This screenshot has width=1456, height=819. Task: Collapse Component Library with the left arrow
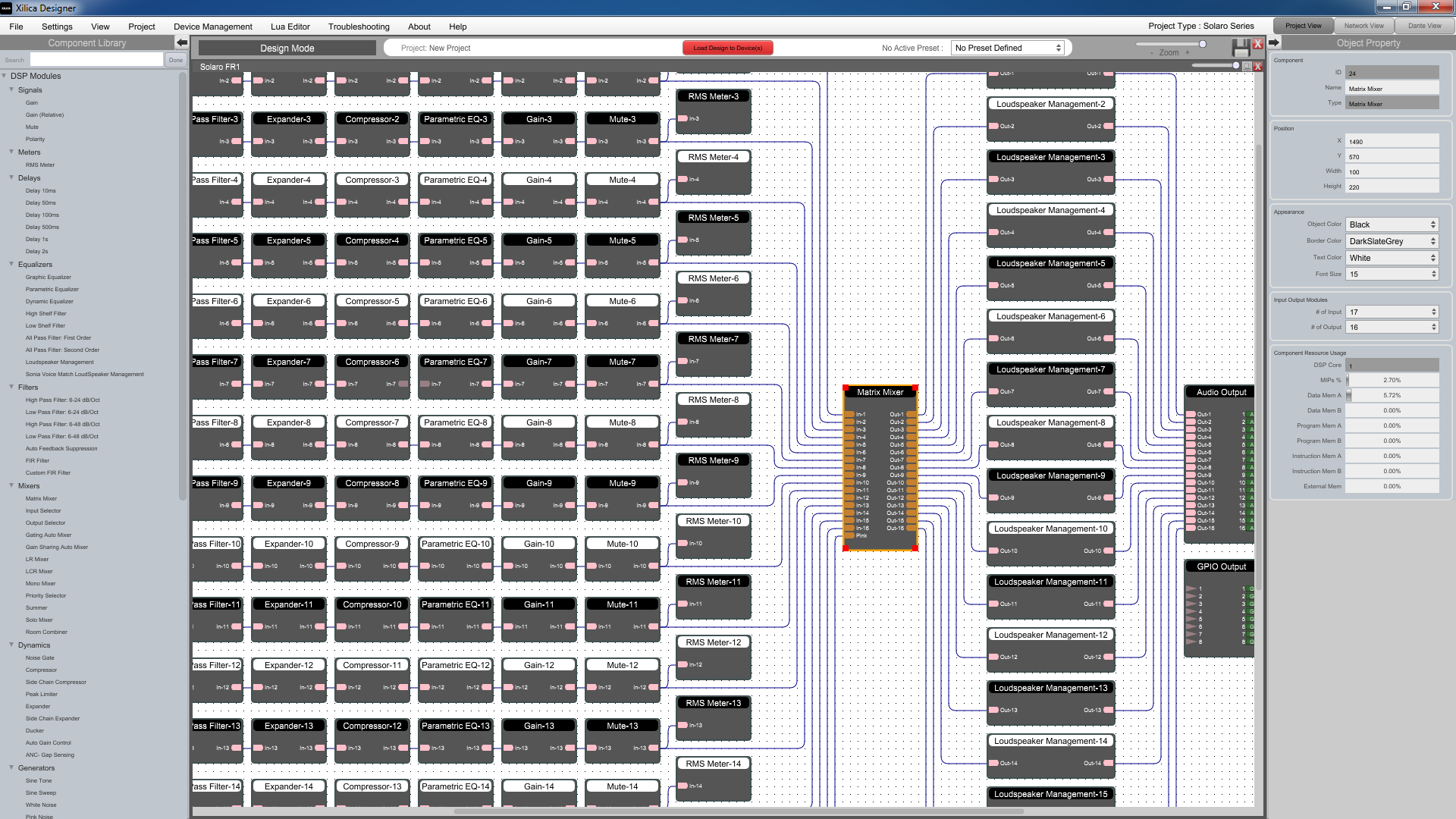[182, 42]
